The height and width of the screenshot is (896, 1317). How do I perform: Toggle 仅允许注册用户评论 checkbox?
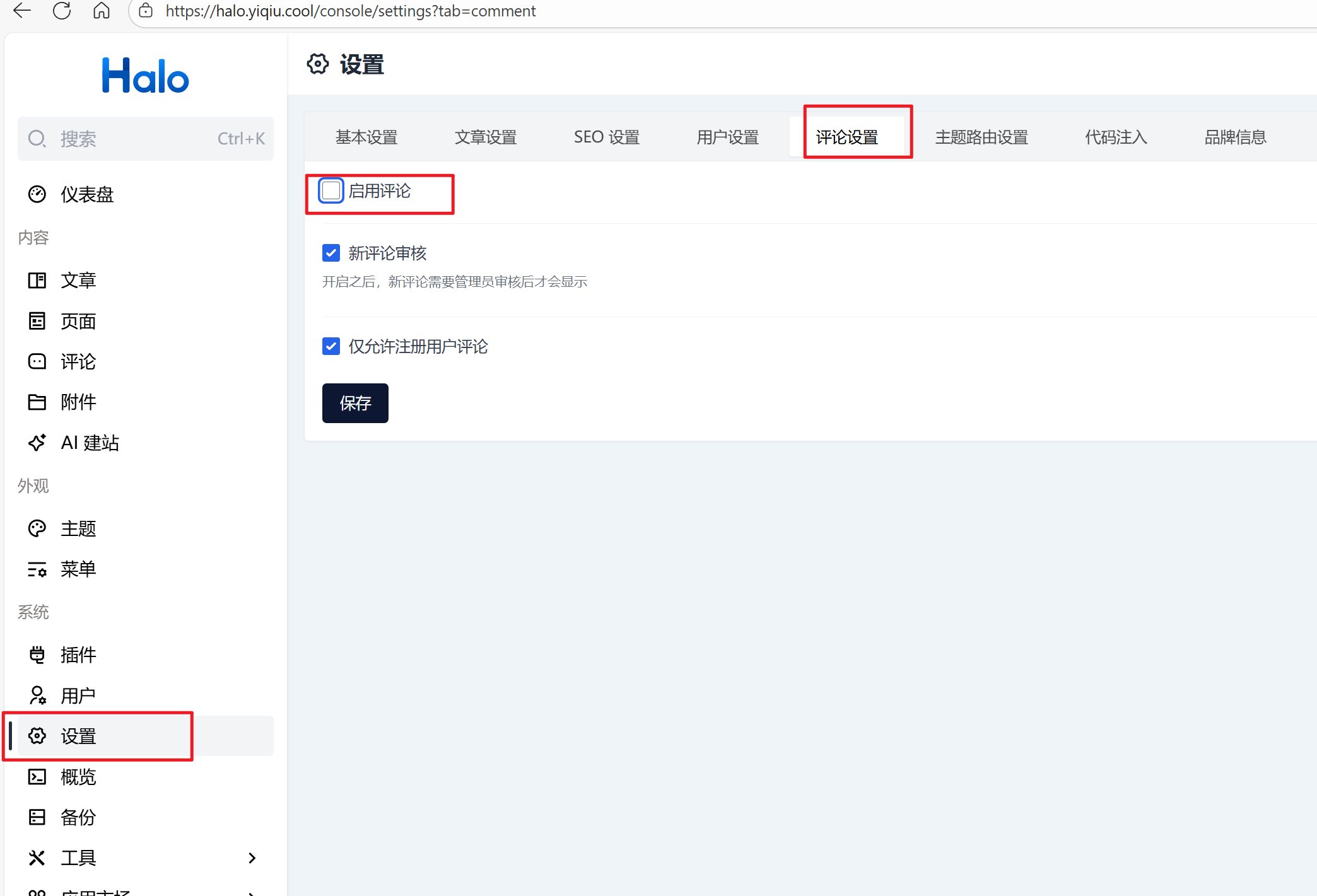(x=331, y=346)
